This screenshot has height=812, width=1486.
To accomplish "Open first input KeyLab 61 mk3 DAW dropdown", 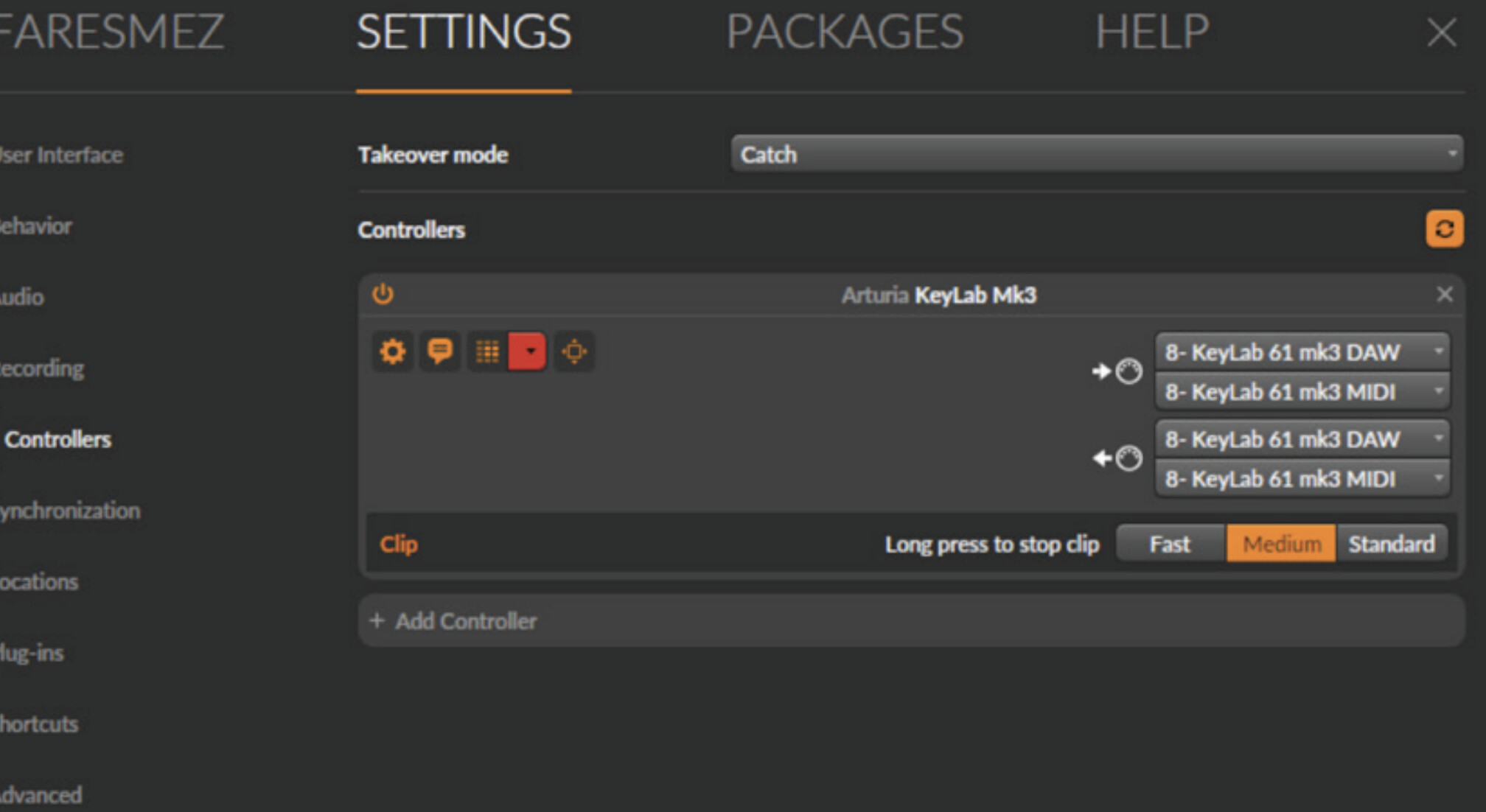I will pos(1302,352).
